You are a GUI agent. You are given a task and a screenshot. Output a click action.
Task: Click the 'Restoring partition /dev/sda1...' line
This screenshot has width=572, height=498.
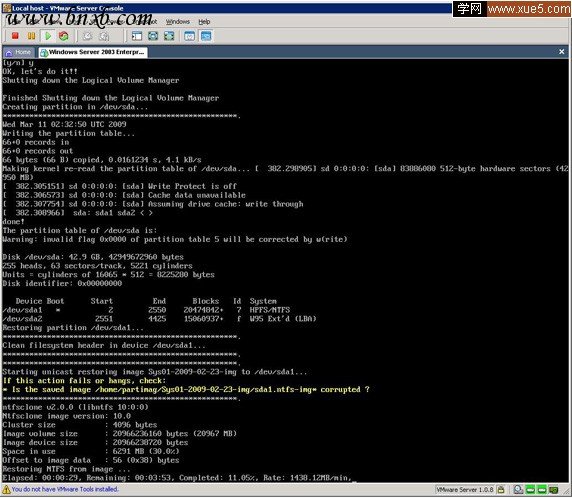pyautogui.click(x=73, y=328)
